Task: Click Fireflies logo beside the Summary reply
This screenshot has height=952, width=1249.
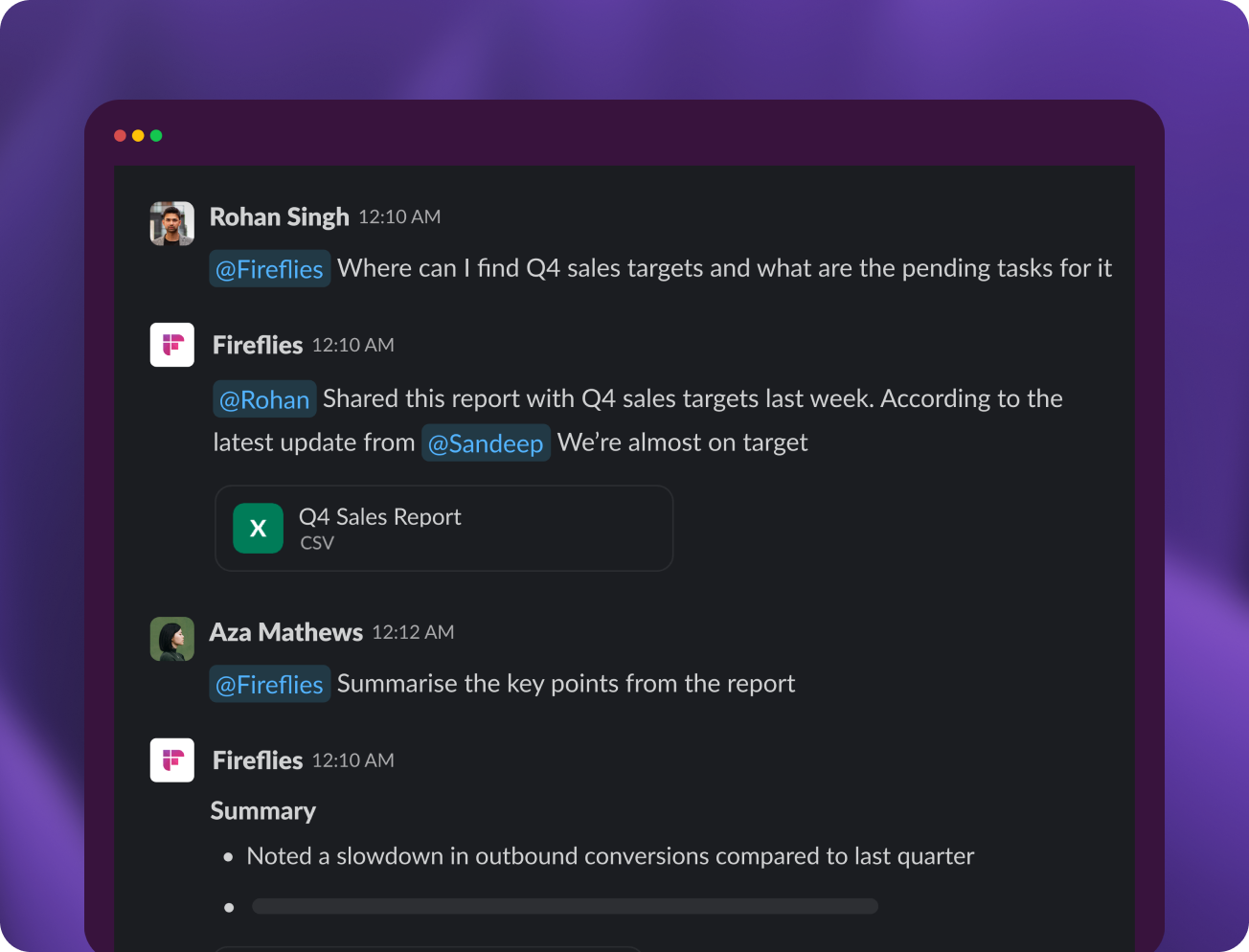Action: click(x=172, y=760)
